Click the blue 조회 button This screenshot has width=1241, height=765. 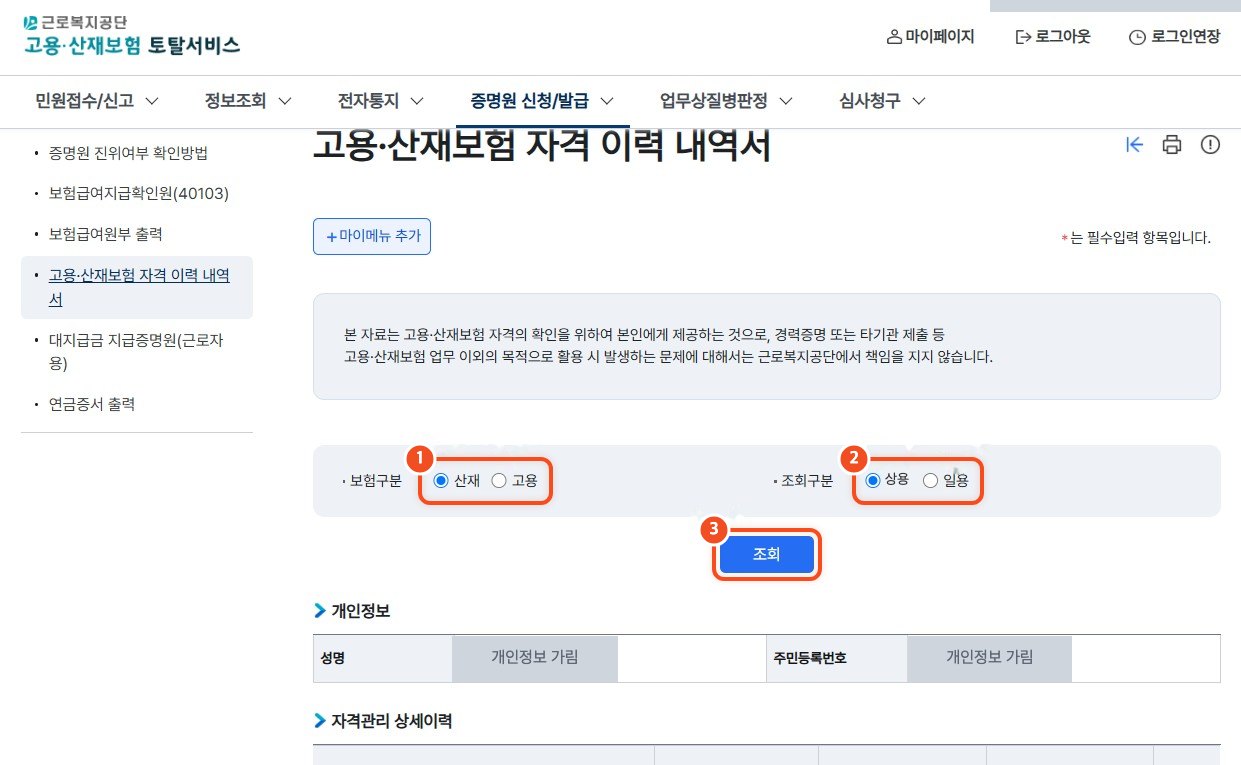[767, 554]
